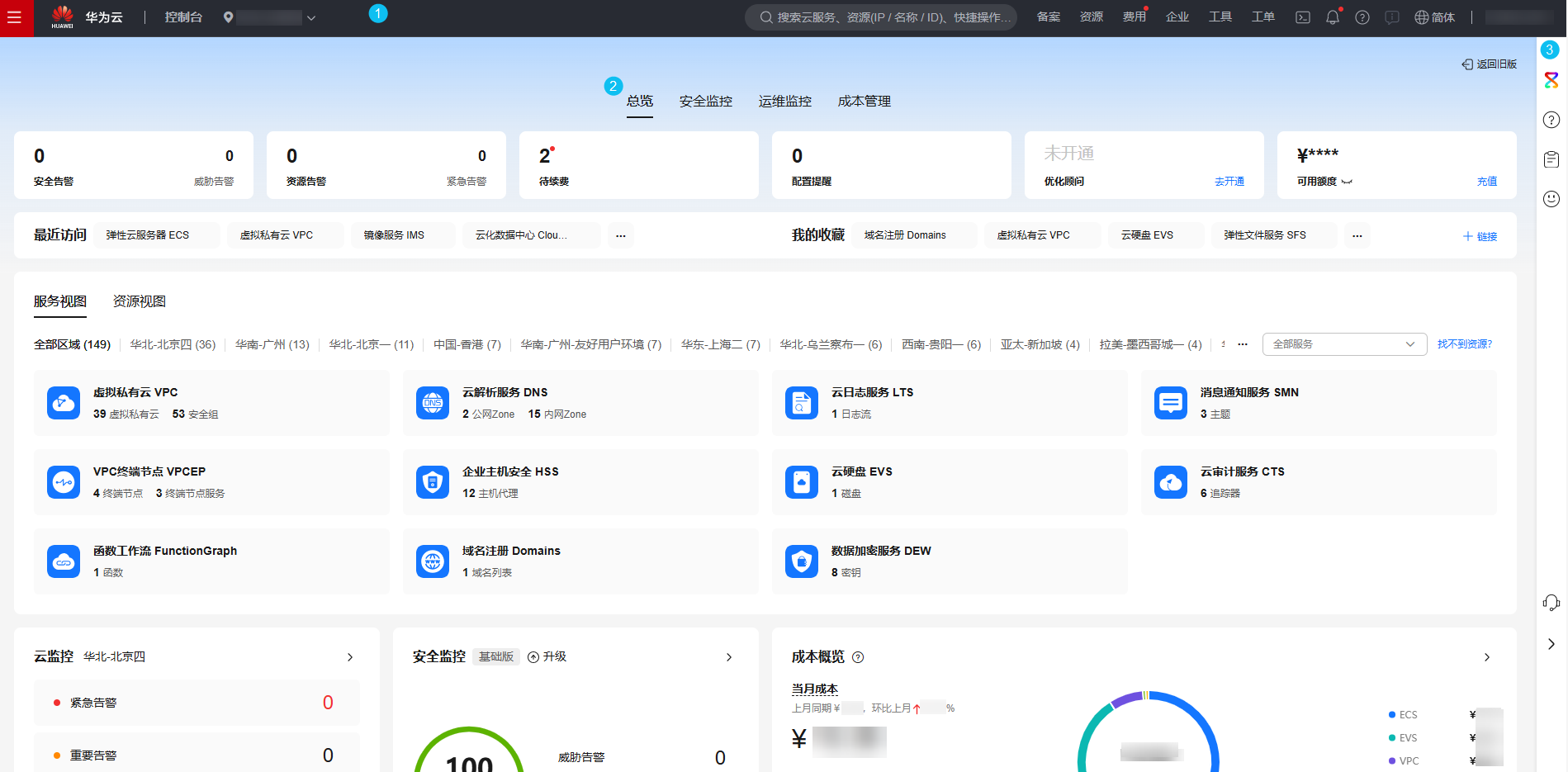Open the 安全监控 panel arrow
The width and height of the screenshot is (1568, 772).
point(729,657)
